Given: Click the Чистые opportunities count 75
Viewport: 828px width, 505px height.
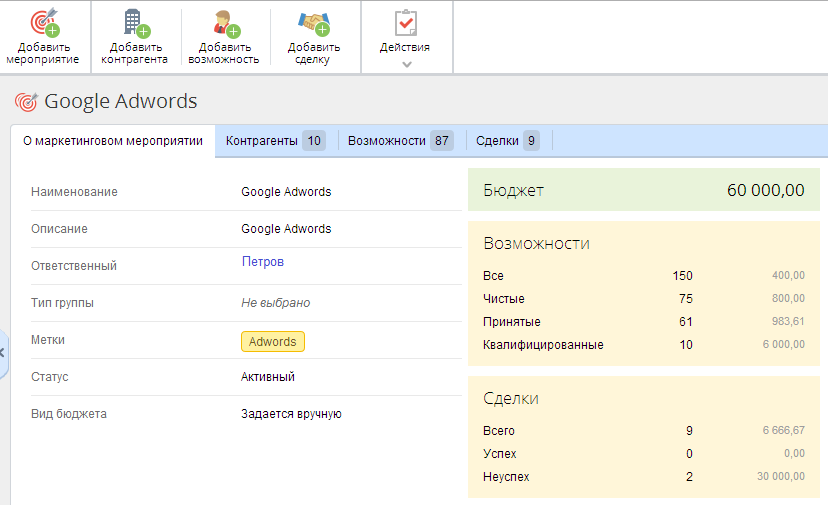Looking at the screenshot, I should pos(685,299).
